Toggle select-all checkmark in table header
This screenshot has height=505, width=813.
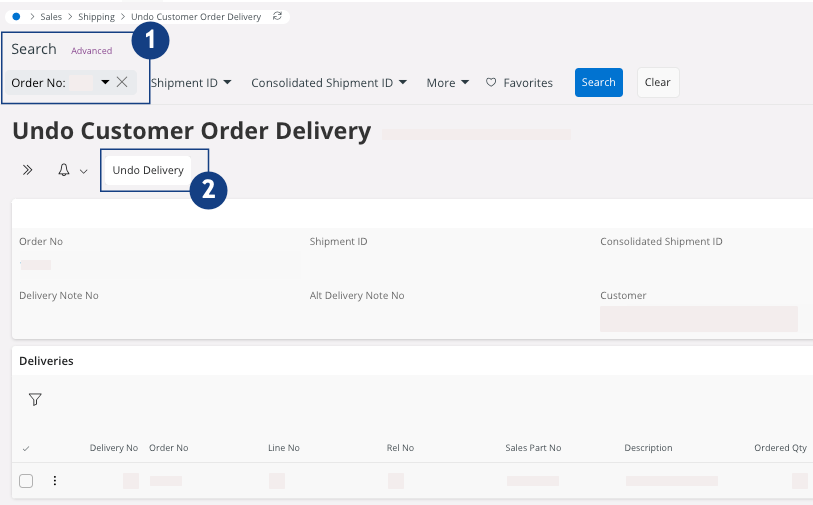(x=26, y=448)
